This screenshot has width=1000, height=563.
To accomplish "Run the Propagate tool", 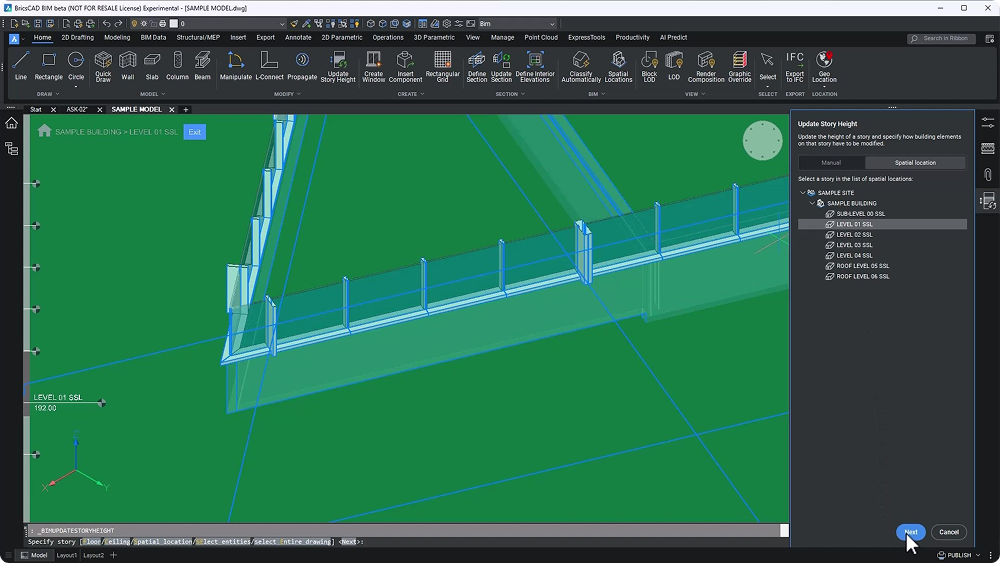I will [302, 66].
